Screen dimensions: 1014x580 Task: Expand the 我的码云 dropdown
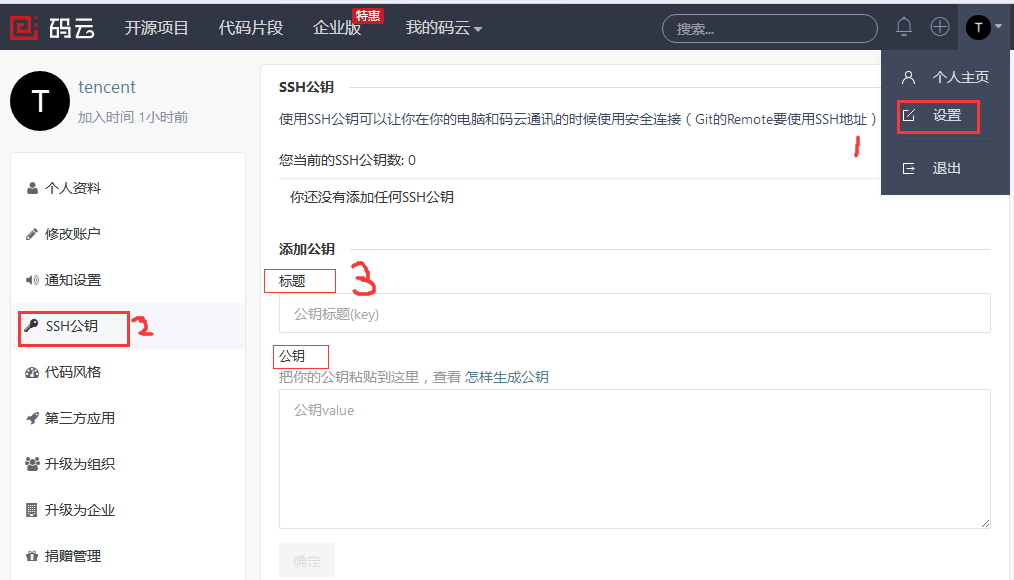444,28
